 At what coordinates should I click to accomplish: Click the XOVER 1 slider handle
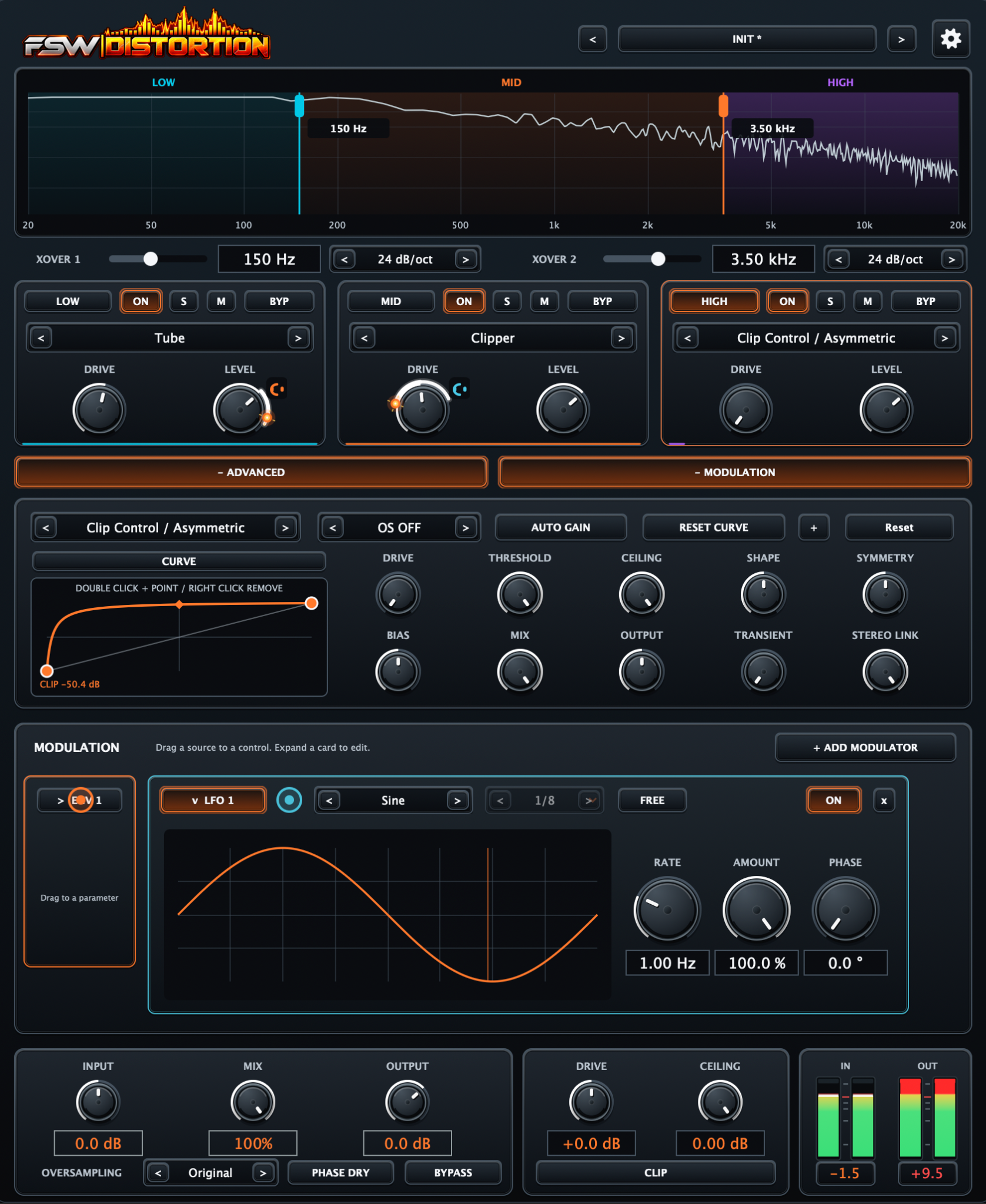pos(151,259)
